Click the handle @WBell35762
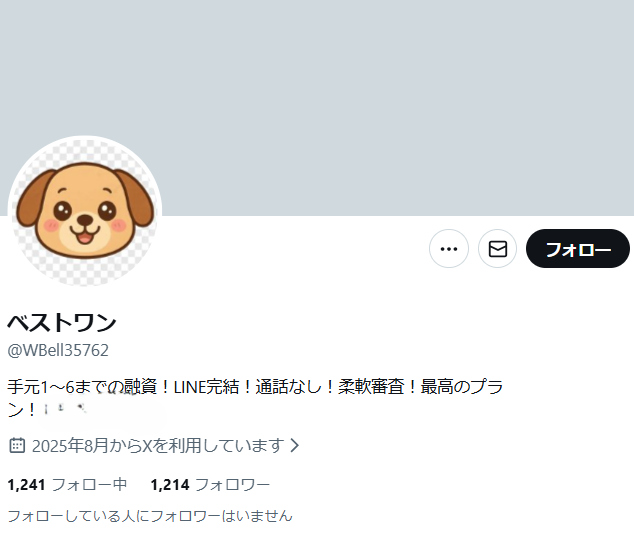 coord(58,350)
